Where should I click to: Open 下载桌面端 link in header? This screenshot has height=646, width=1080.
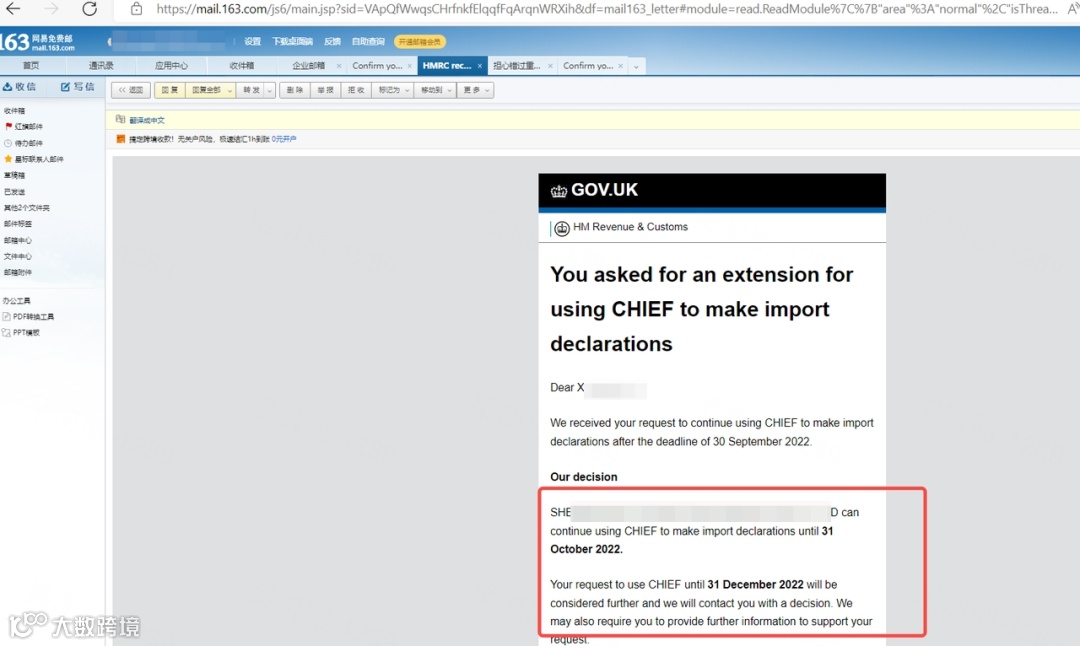(x=292, y=41)
